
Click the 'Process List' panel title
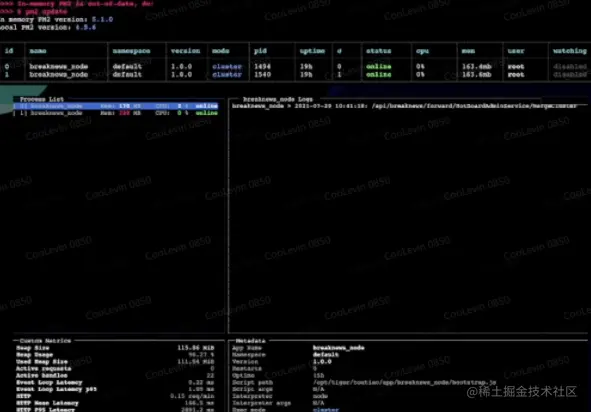point(42,99)
